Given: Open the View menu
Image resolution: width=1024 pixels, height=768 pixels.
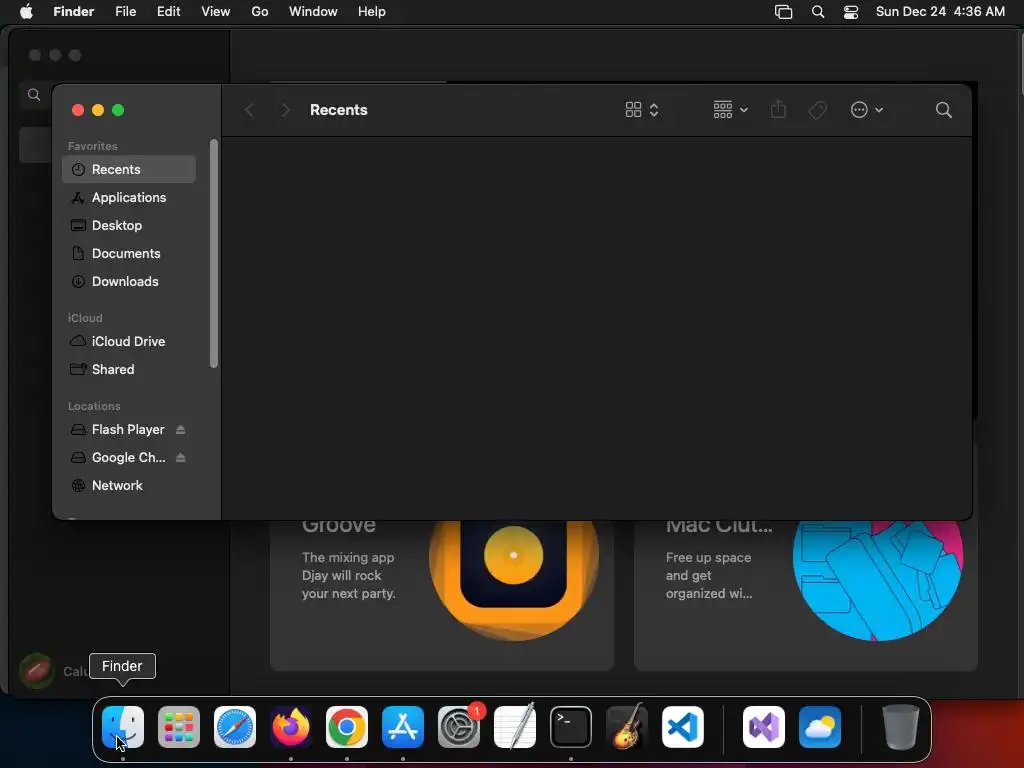Looking at the screenshot, I should coord(216,12).
